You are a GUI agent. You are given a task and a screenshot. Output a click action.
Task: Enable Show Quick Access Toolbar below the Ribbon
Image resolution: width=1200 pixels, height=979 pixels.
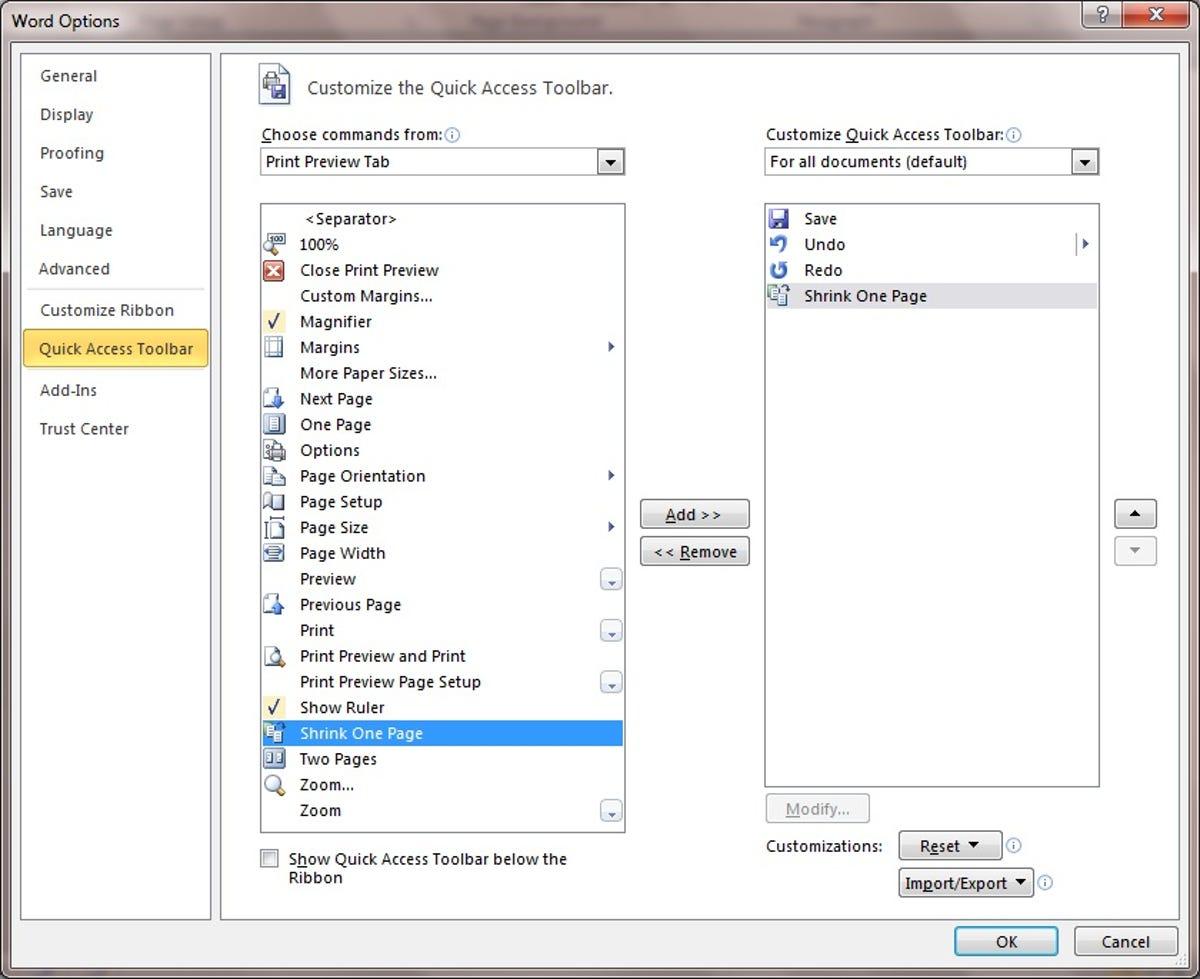click(270, 859)
